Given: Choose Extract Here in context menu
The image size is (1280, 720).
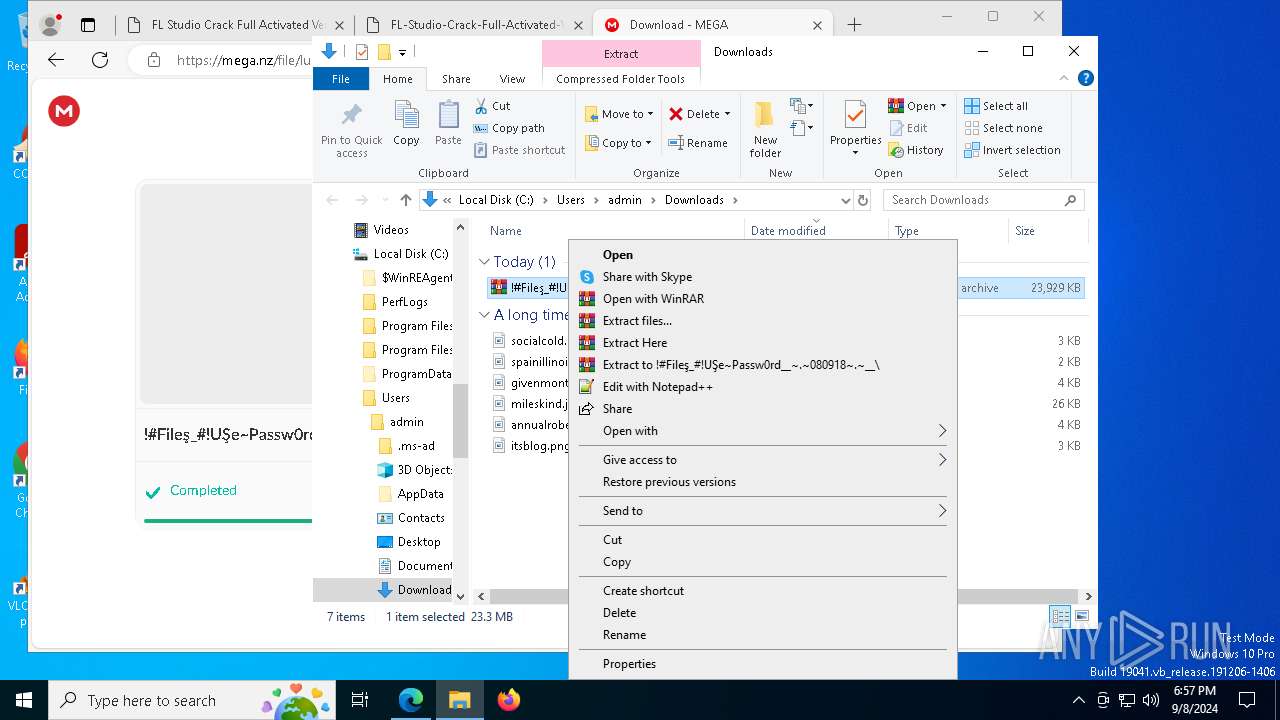Looking at the screenshot, I should point(762,343).
